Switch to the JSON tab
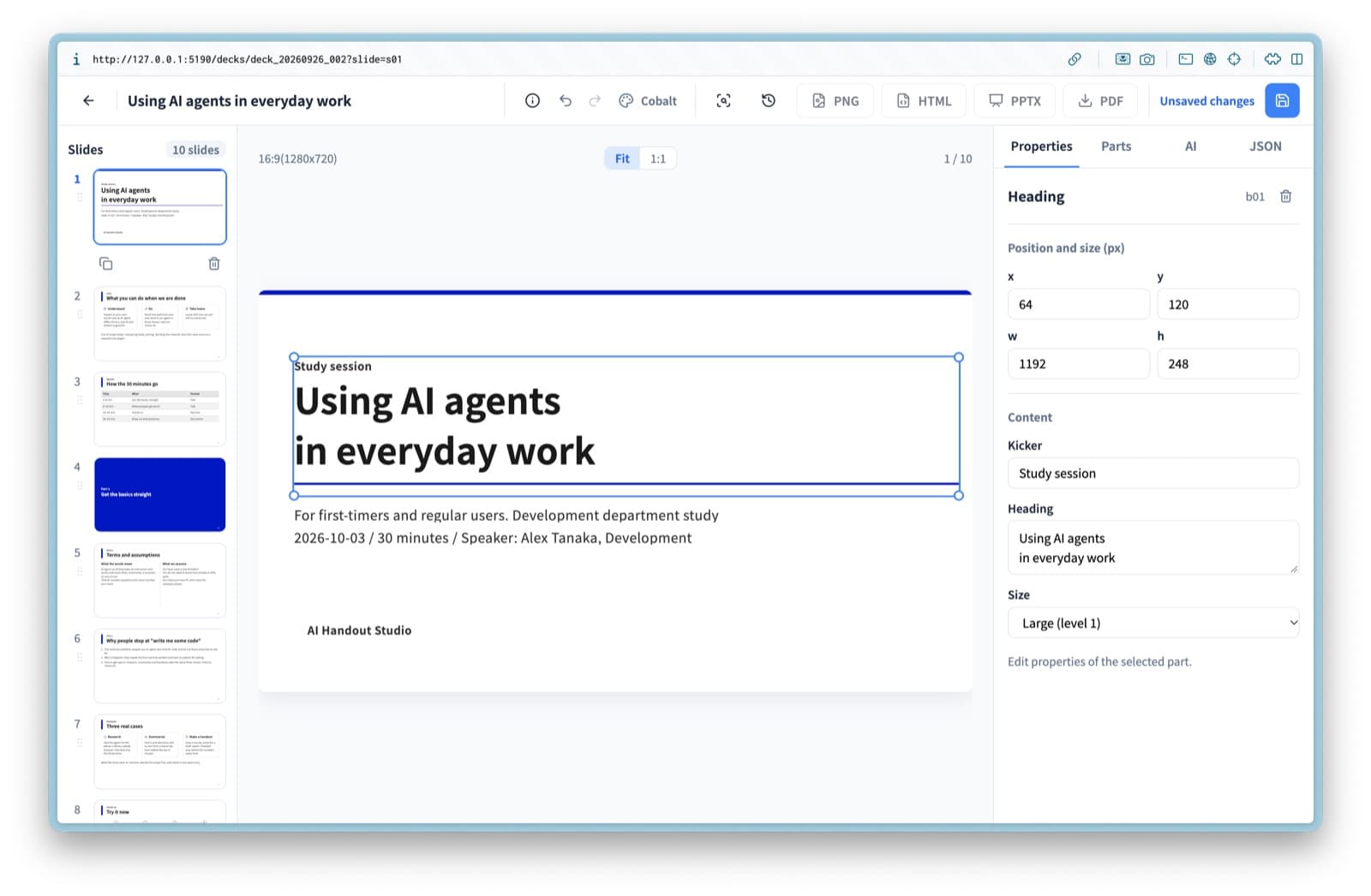Image resolution: width=1371 pixels, height=896 pixels. [x=1265, y=146]
